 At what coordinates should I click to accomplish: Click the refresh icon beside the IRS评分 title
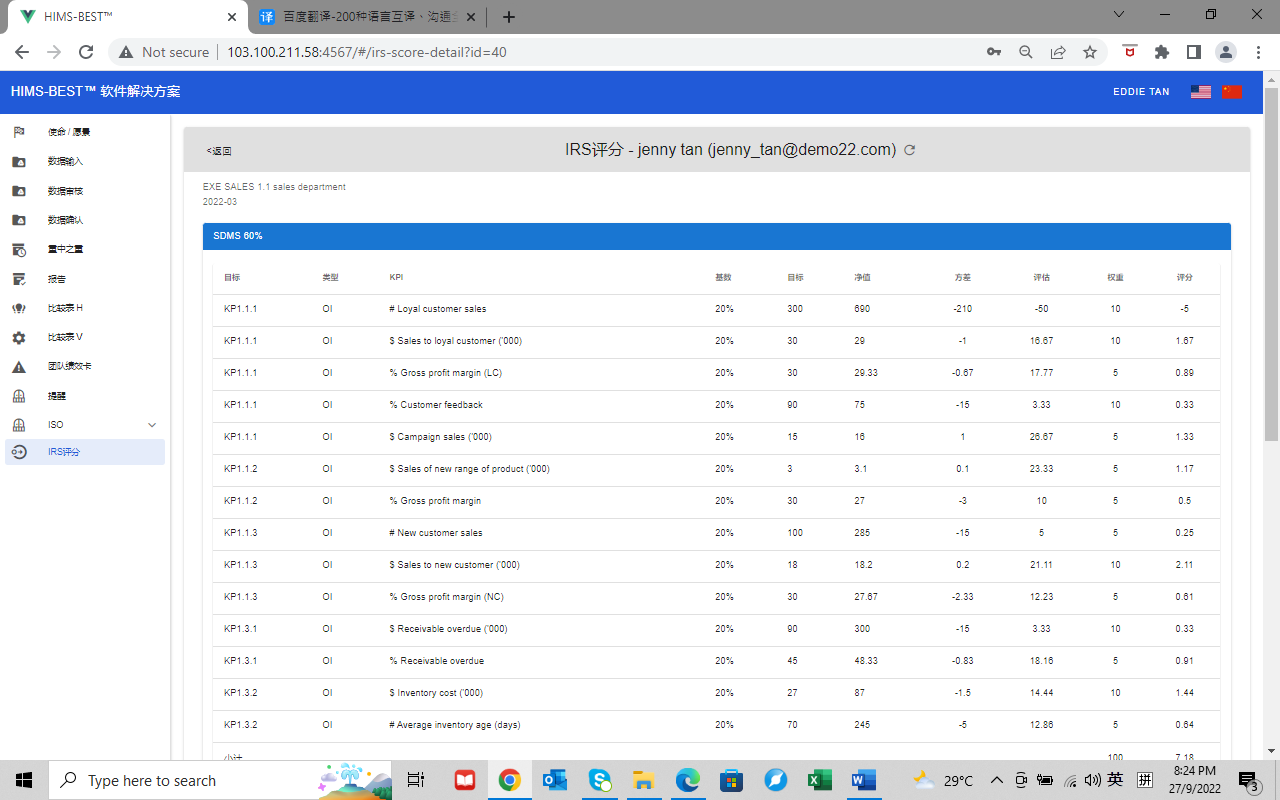(x=909, y=150)
